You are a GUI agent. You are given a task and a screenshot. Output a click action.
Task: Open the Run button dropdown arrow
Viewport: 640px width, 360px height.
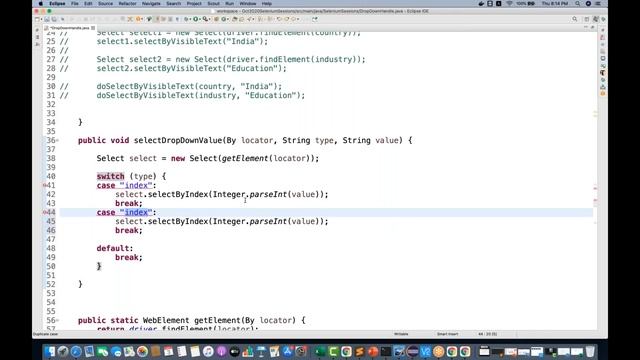(200, 19)
